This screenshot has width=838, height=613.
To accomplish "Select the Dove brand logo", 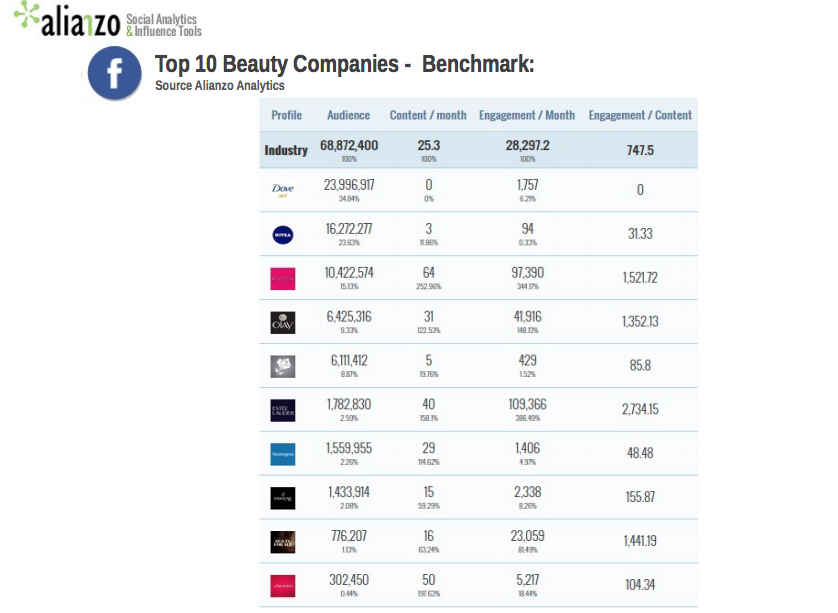I will [x=283, y=190].
